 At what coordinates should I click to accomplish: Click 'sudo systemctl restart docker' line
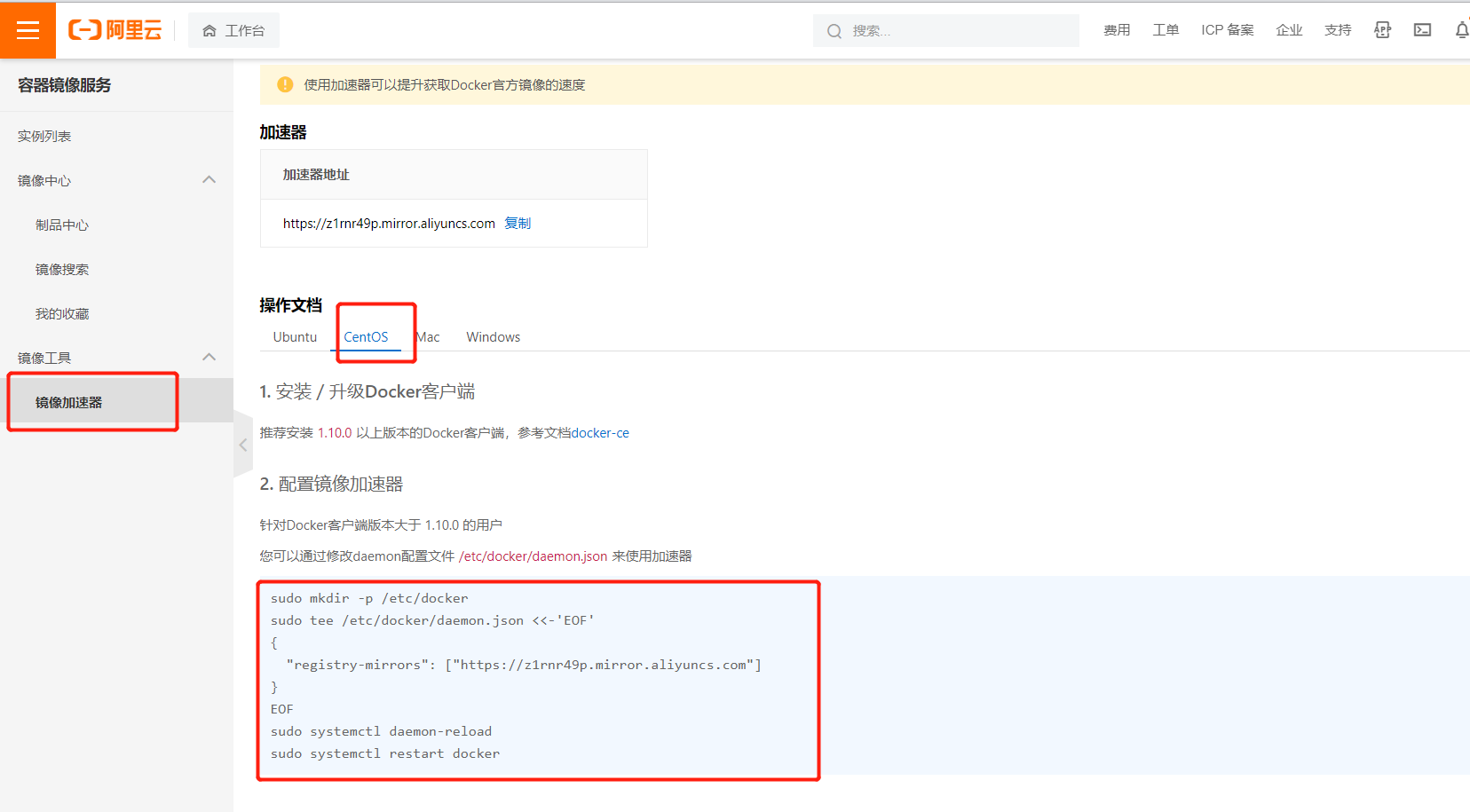point(385,753)
